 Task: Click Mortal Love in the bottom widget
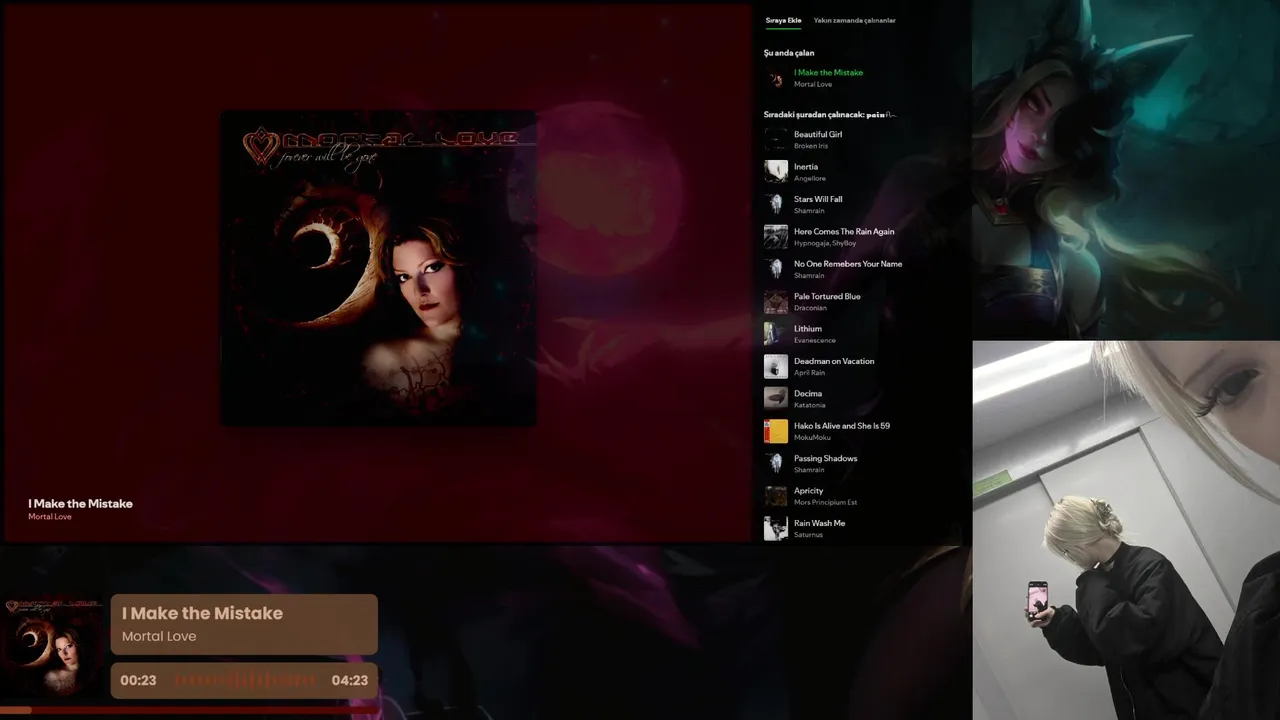pos(159,636)
